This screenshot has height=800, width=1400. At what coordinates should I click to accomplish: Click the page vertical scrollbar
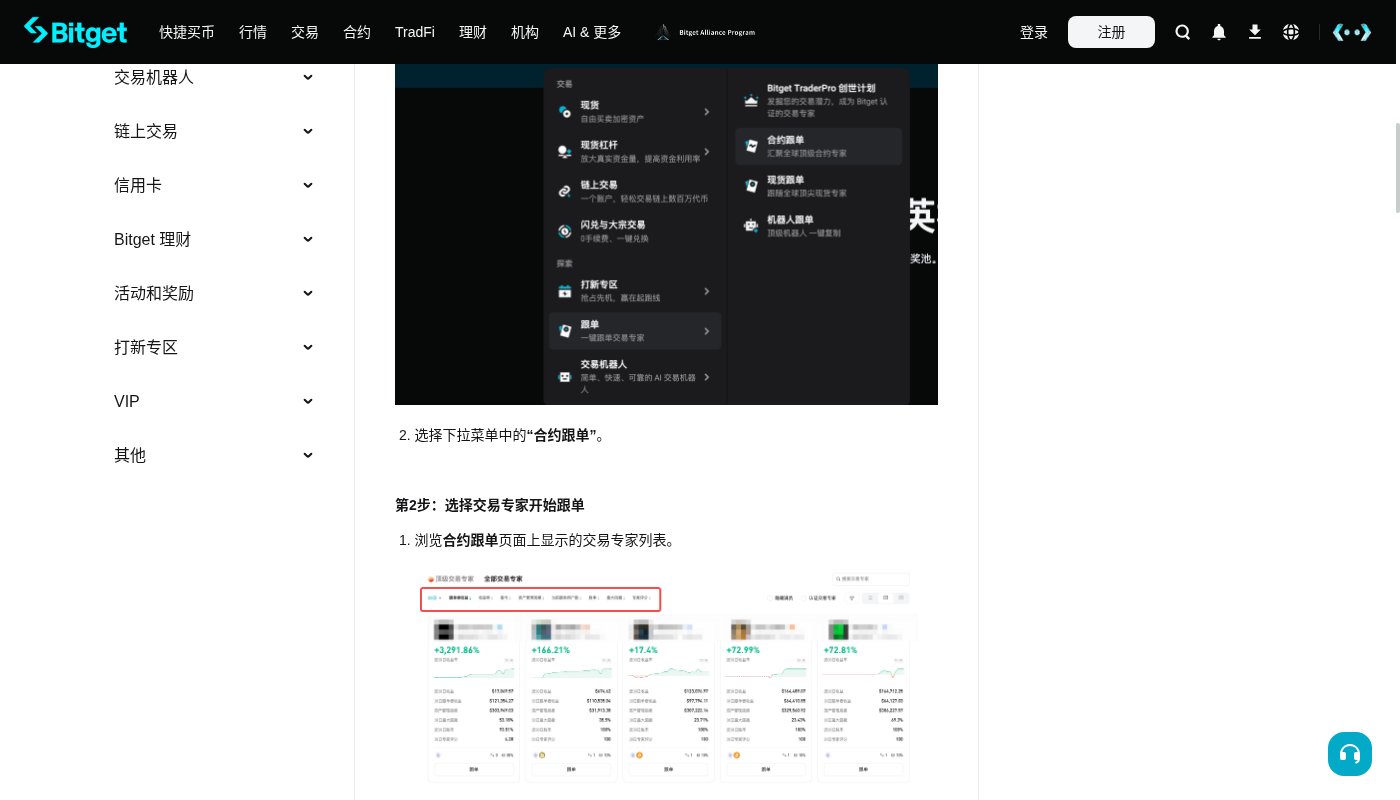(x=1398, y=168)
